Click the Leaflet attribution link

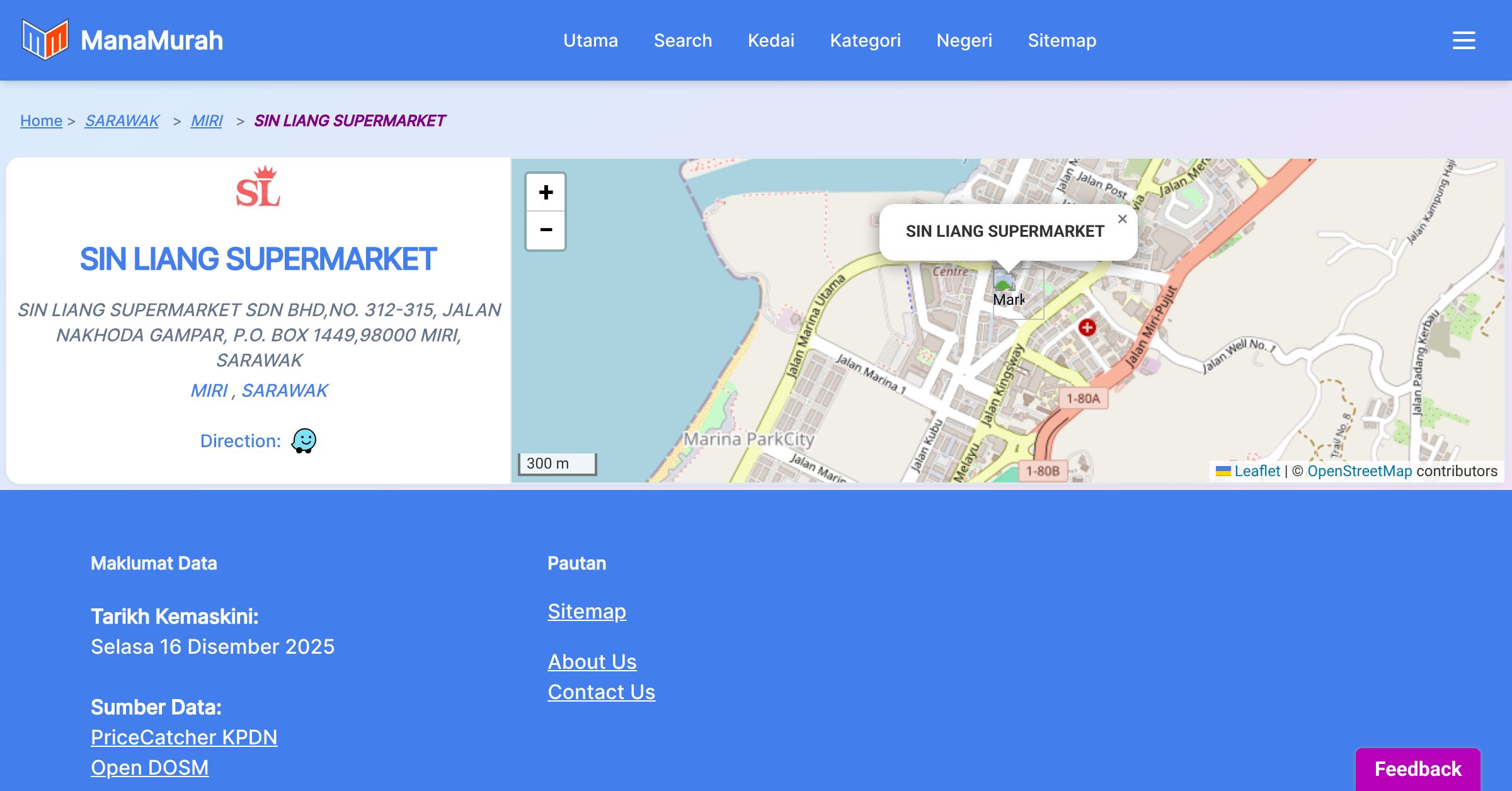pos(1257,471)
